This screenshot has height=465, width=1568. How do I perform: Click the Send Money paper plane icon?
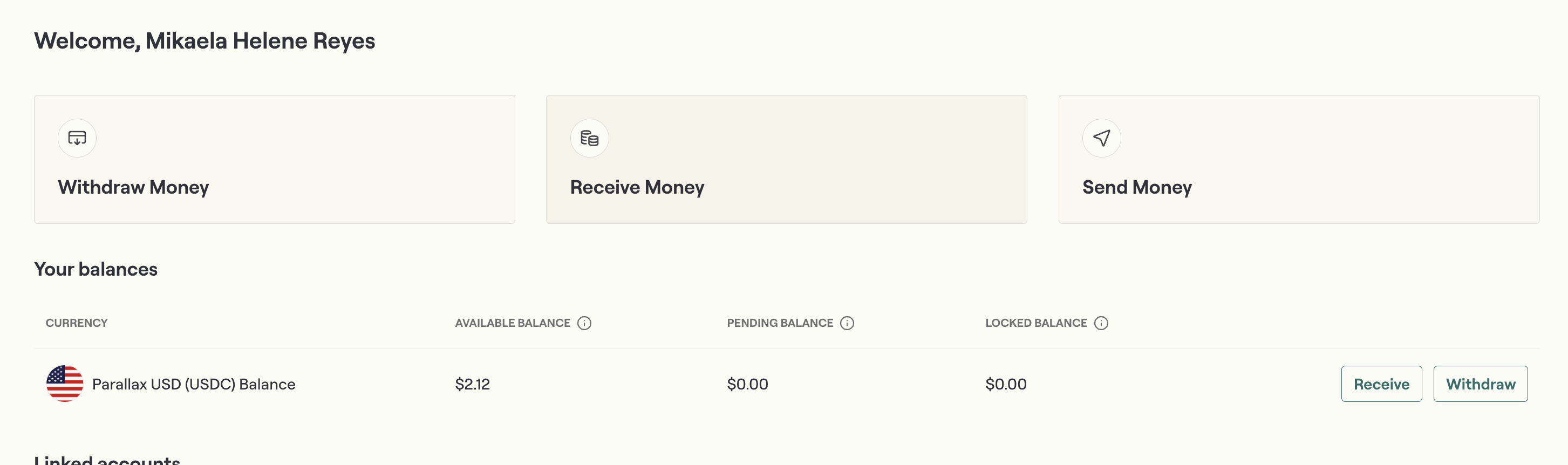coord(1101,138)
